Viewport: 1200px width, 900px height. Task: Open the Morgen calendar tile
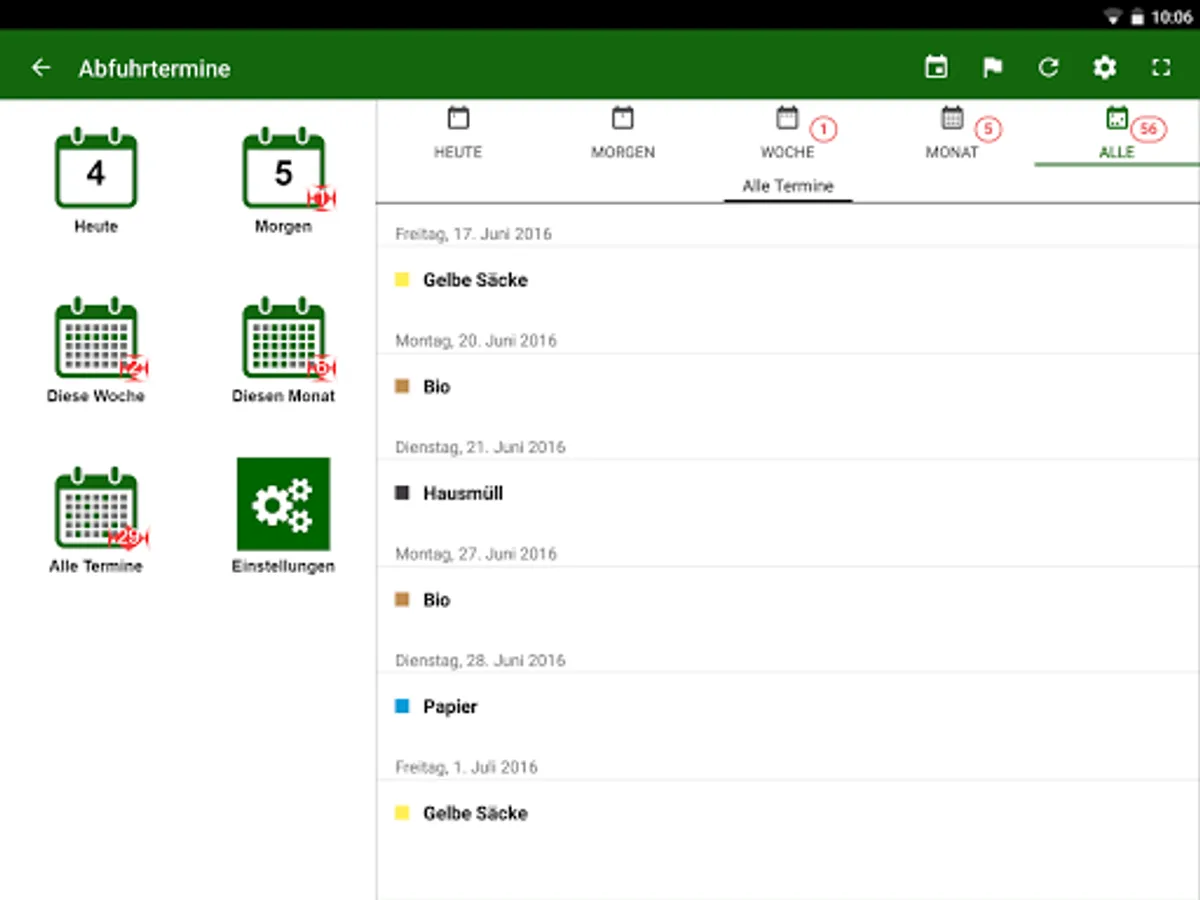click(284, 180)
